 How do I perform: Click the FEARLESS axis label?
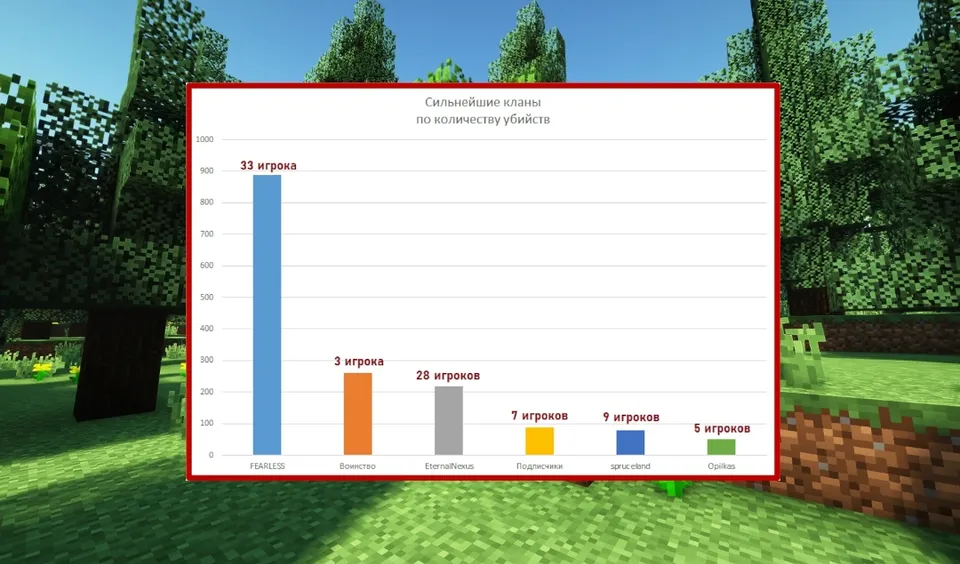[x=267, y=466]
